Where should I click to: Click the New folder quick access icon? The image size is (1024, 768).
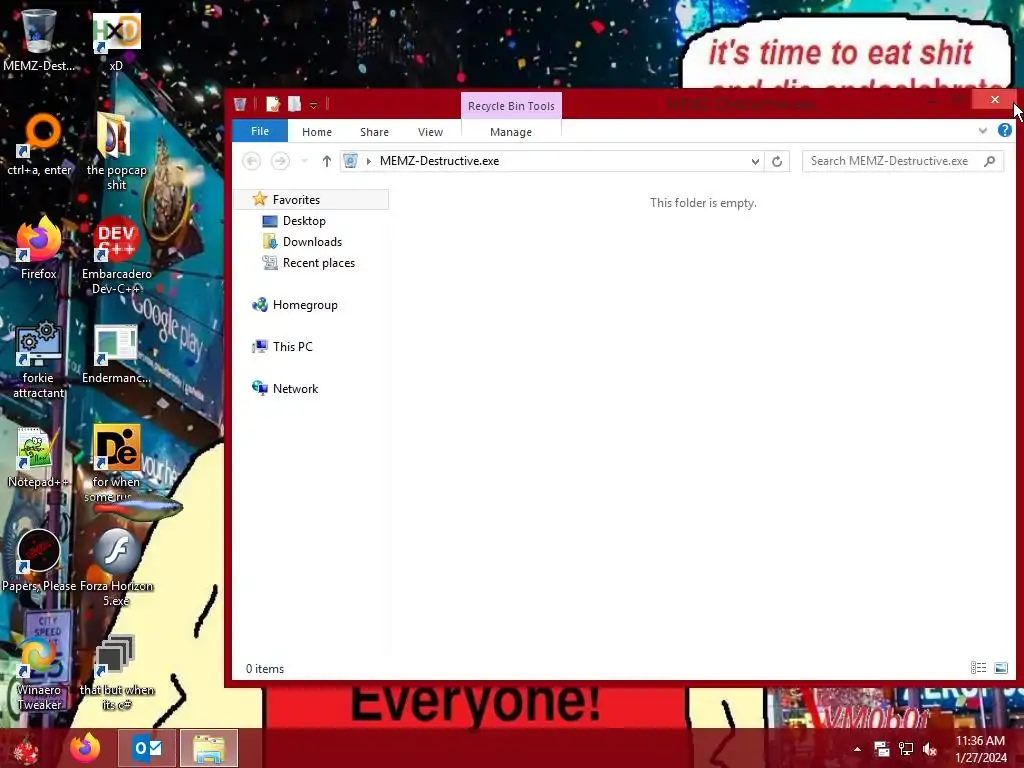[x=295, y=104]
